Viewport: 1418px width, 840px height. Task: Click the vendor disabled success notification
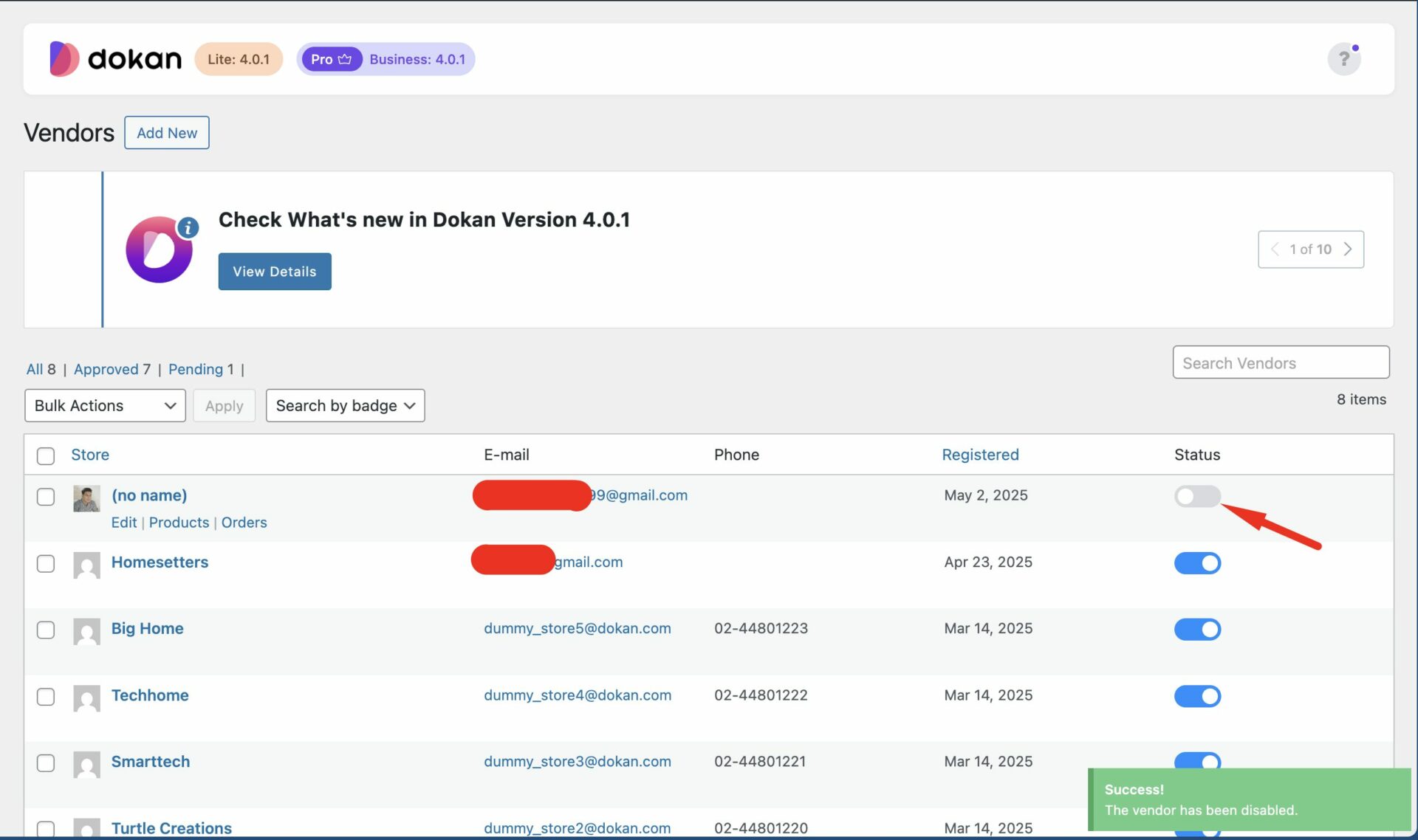[1250, 799]
